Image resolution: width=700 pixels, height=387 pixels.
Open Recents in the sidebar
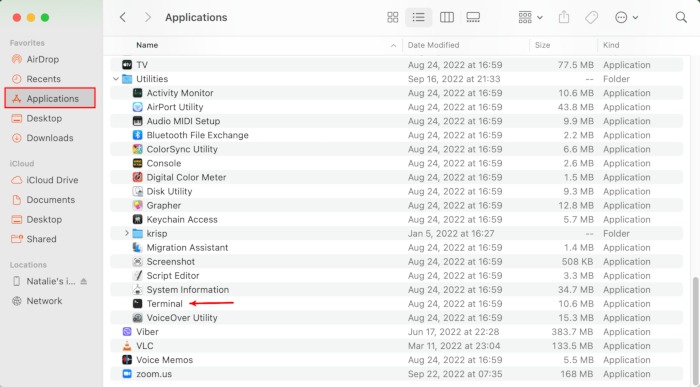point(43,79)
